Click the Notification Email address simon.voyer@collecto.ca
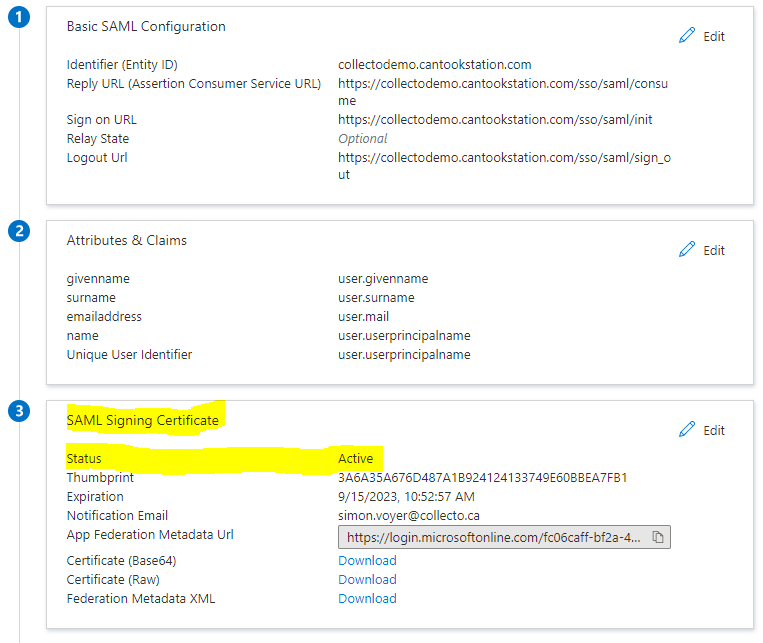 409,515
